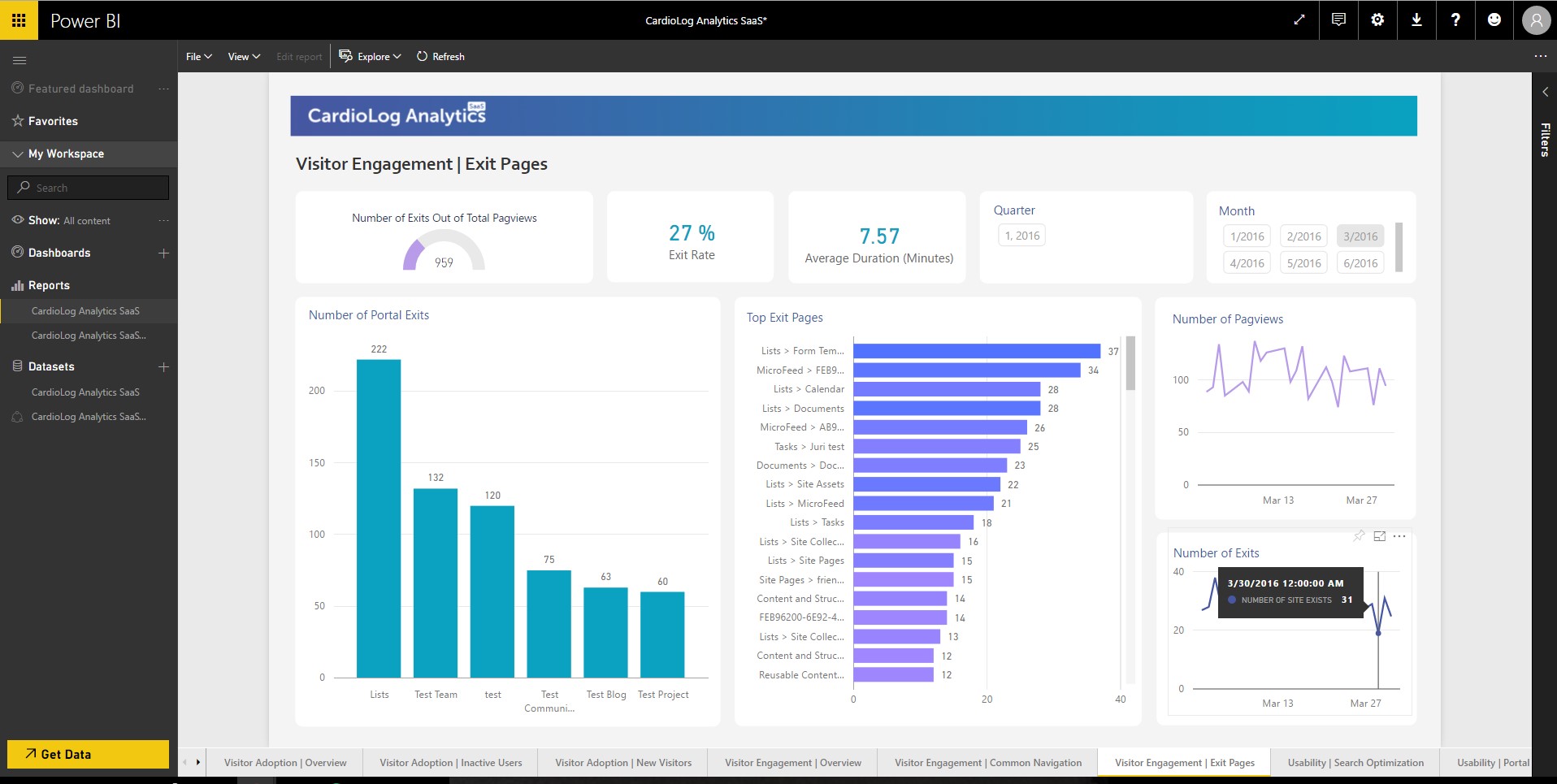
Task: Switch to Visitor Adoption | Inactive Users tab
Action: pyautogui.click(x=451, y=763)
